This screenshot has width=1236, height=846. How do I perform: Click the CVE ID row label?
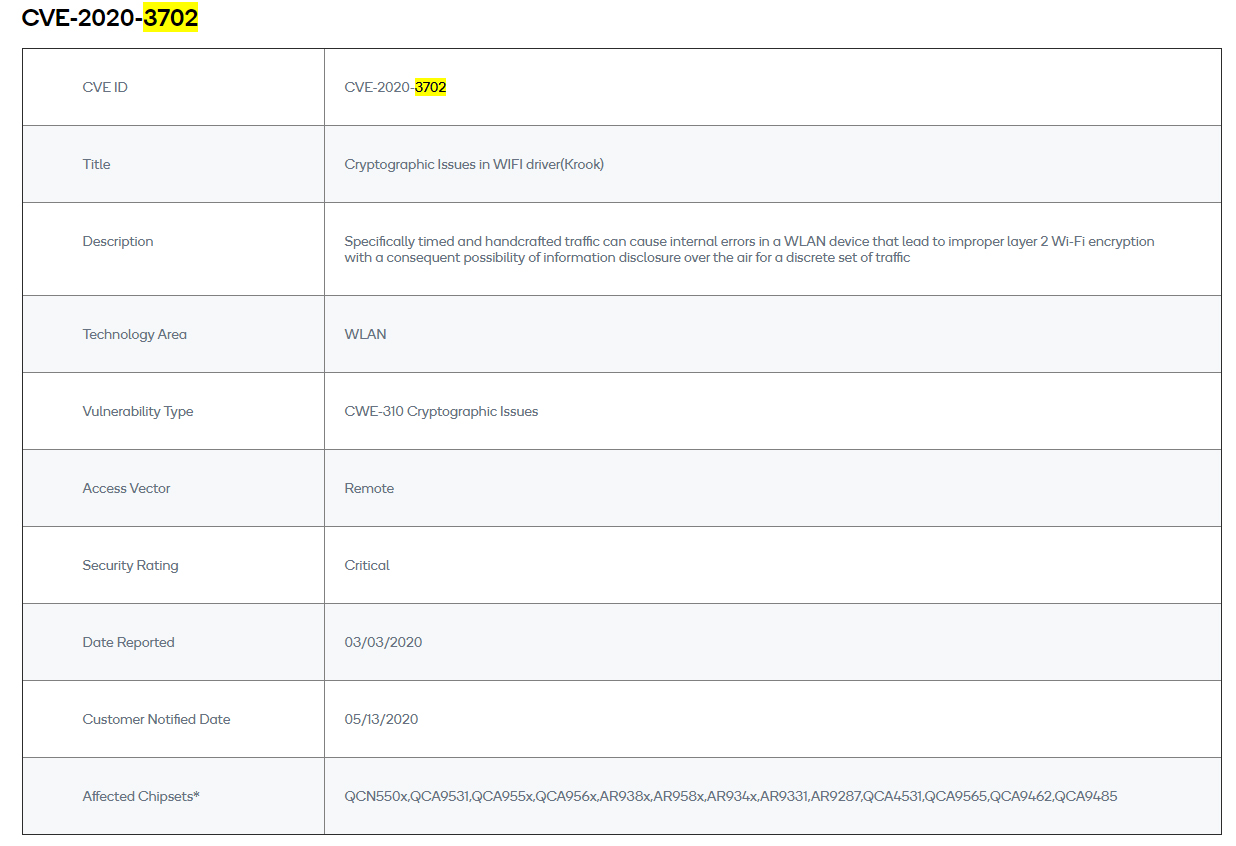tap(105, 87)
